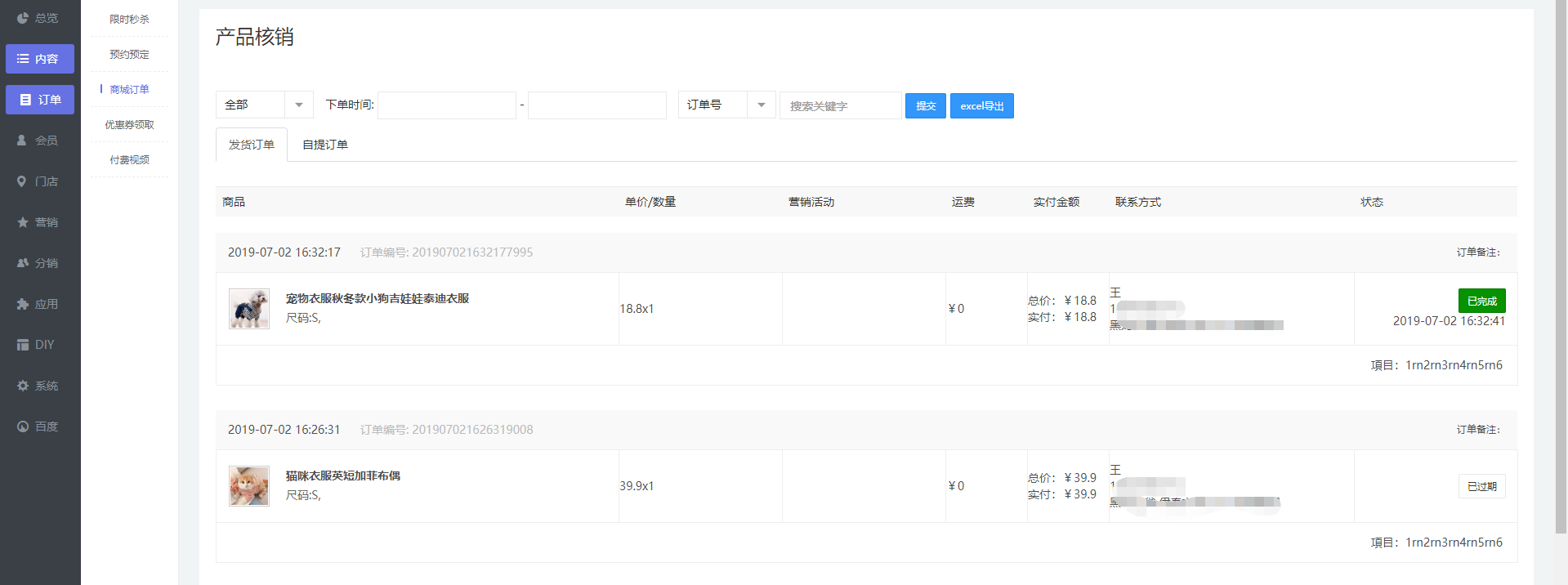Image resolution: width=1568 pixels, height=585 pixels.
Task: Click the start date field after 下单时间
Action: pos(447,105)
